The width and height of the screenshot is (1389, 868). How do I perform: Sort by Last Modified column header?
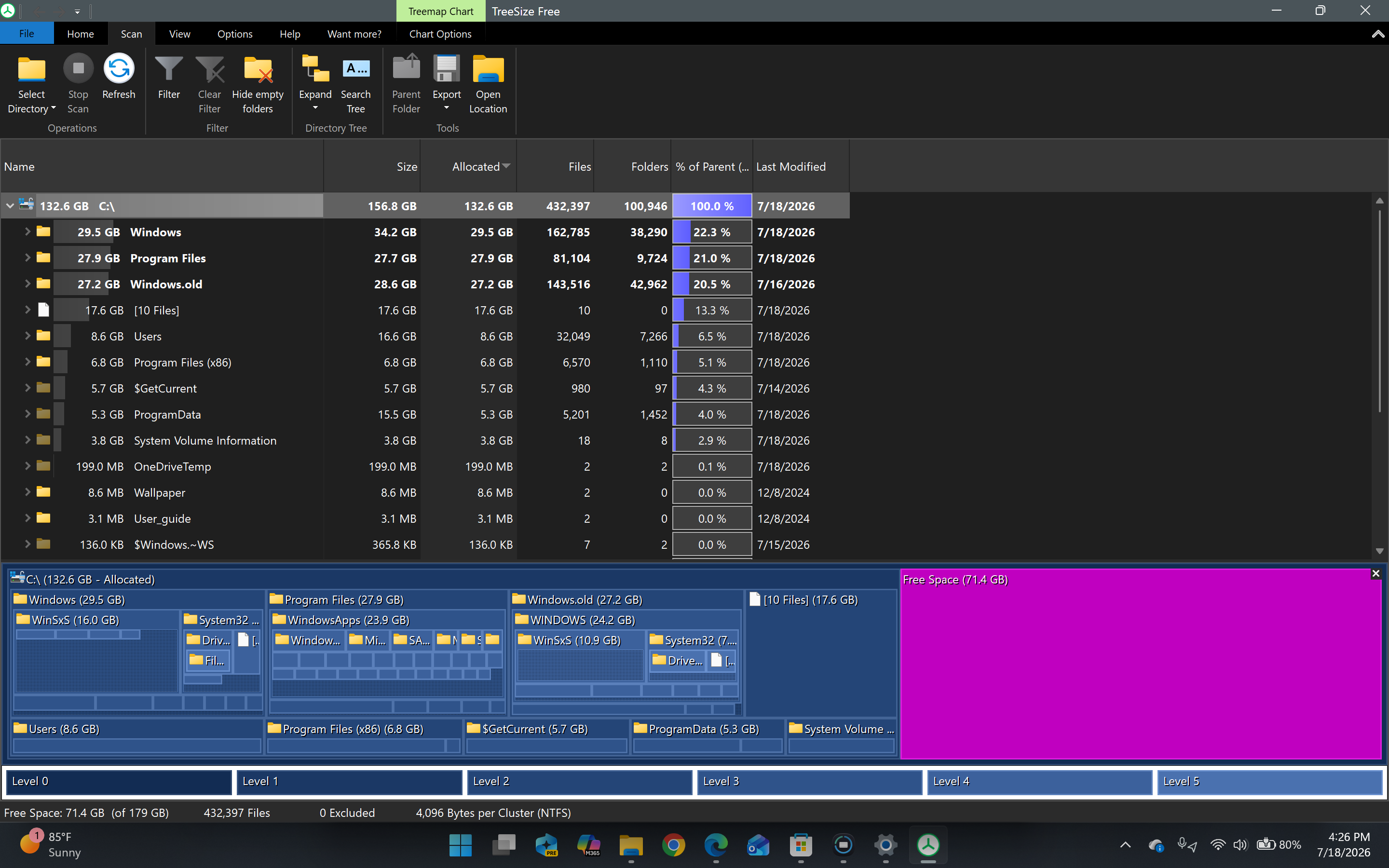(x=801, y=166)
